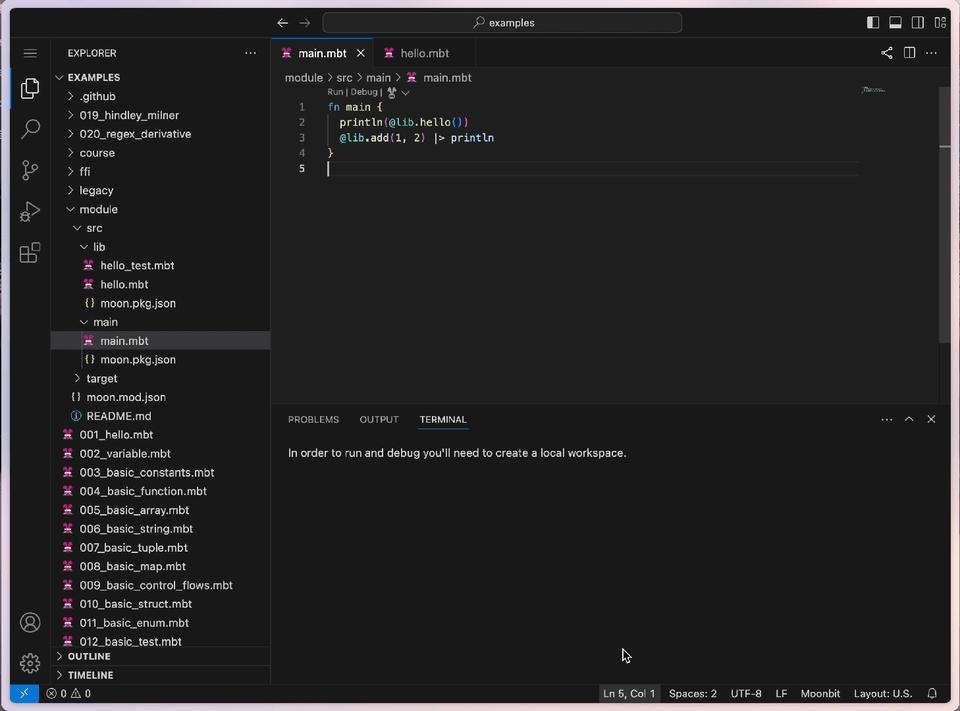Open the Manage gear icon

[x=29, y=663]
